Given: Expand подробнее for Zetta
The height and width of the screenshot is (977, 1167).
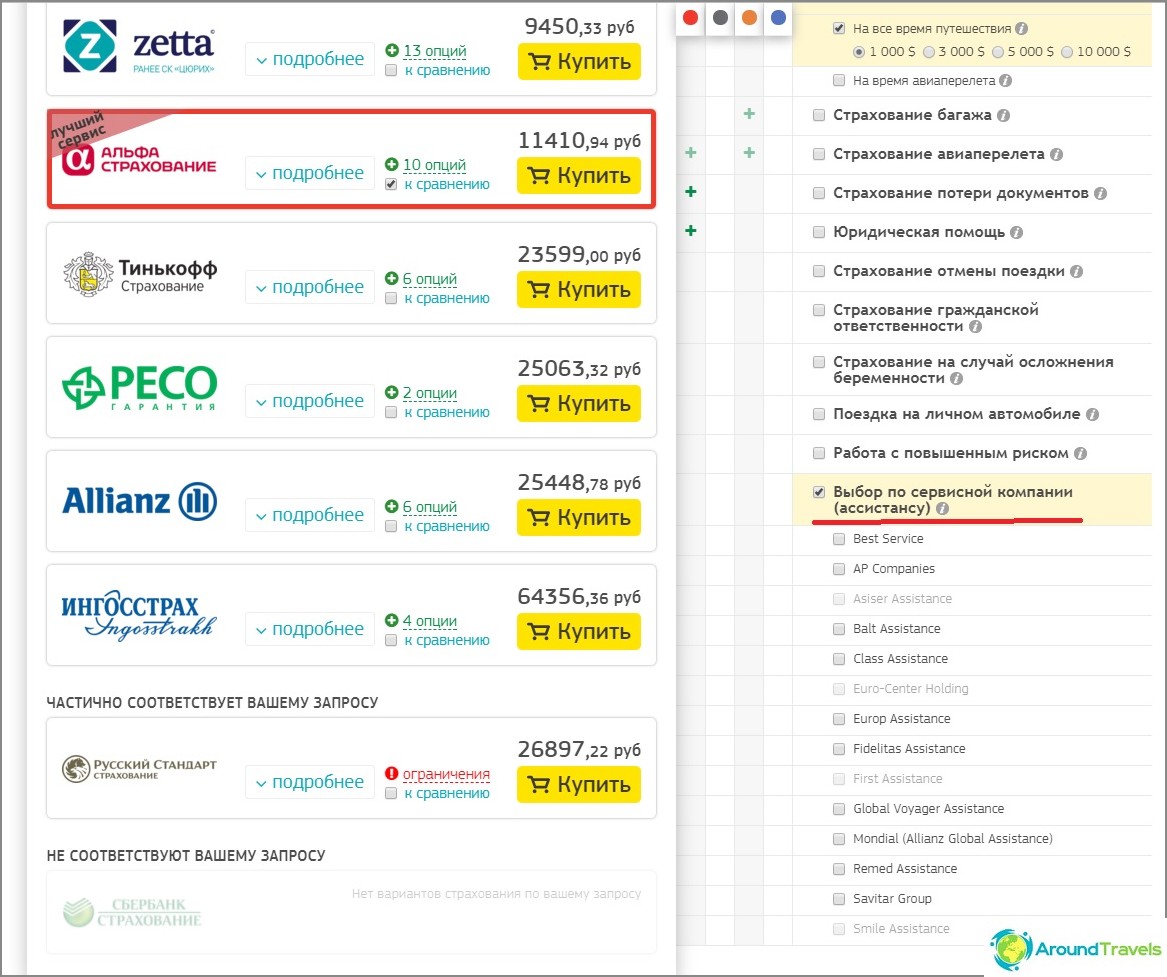Looking at the screenshot, I should click(x=310, y=59).
